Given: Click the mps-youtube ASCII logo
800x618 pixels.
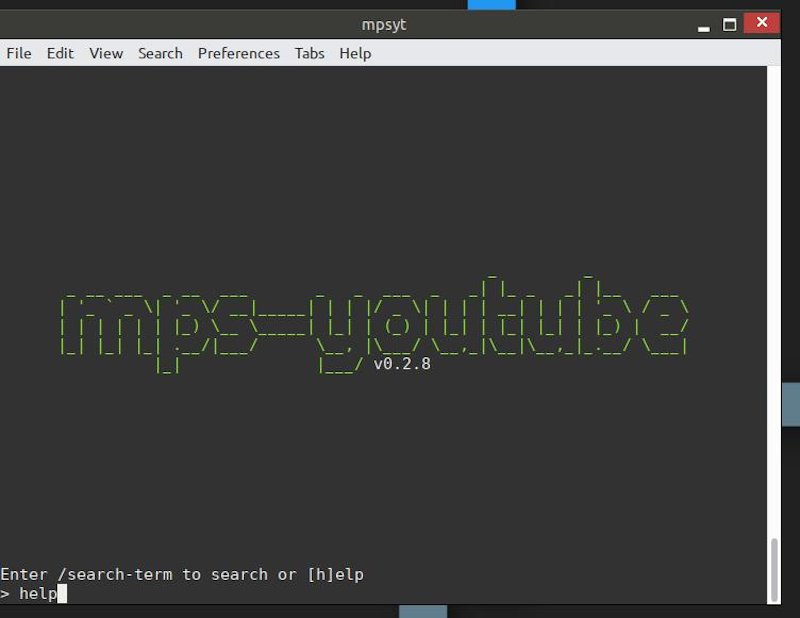Looking at the screenshot, I should click(375, 324).
